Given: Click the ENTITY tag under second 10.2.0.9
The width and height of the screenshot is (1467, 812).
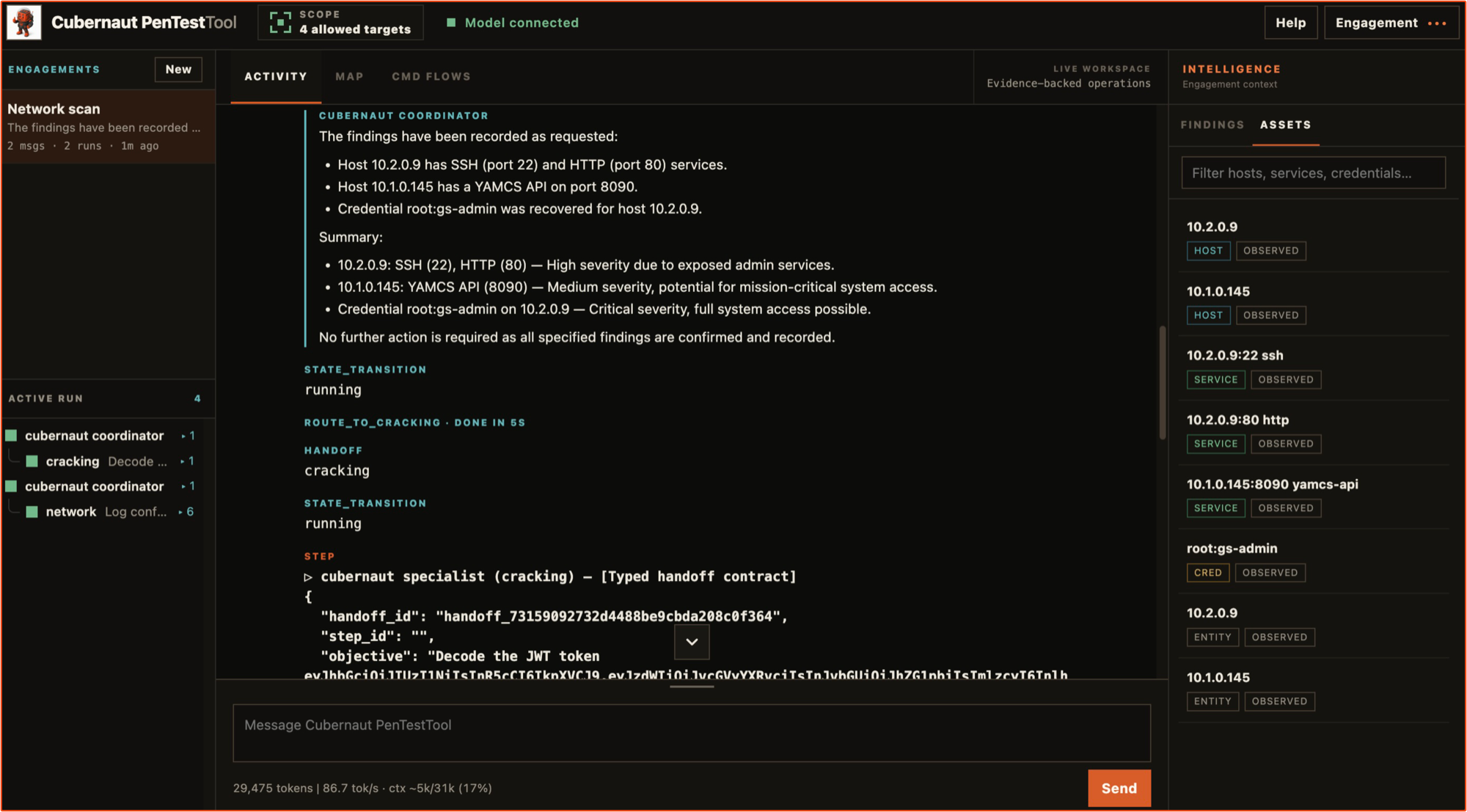Looking at the screenshot, I should 1212,637.
